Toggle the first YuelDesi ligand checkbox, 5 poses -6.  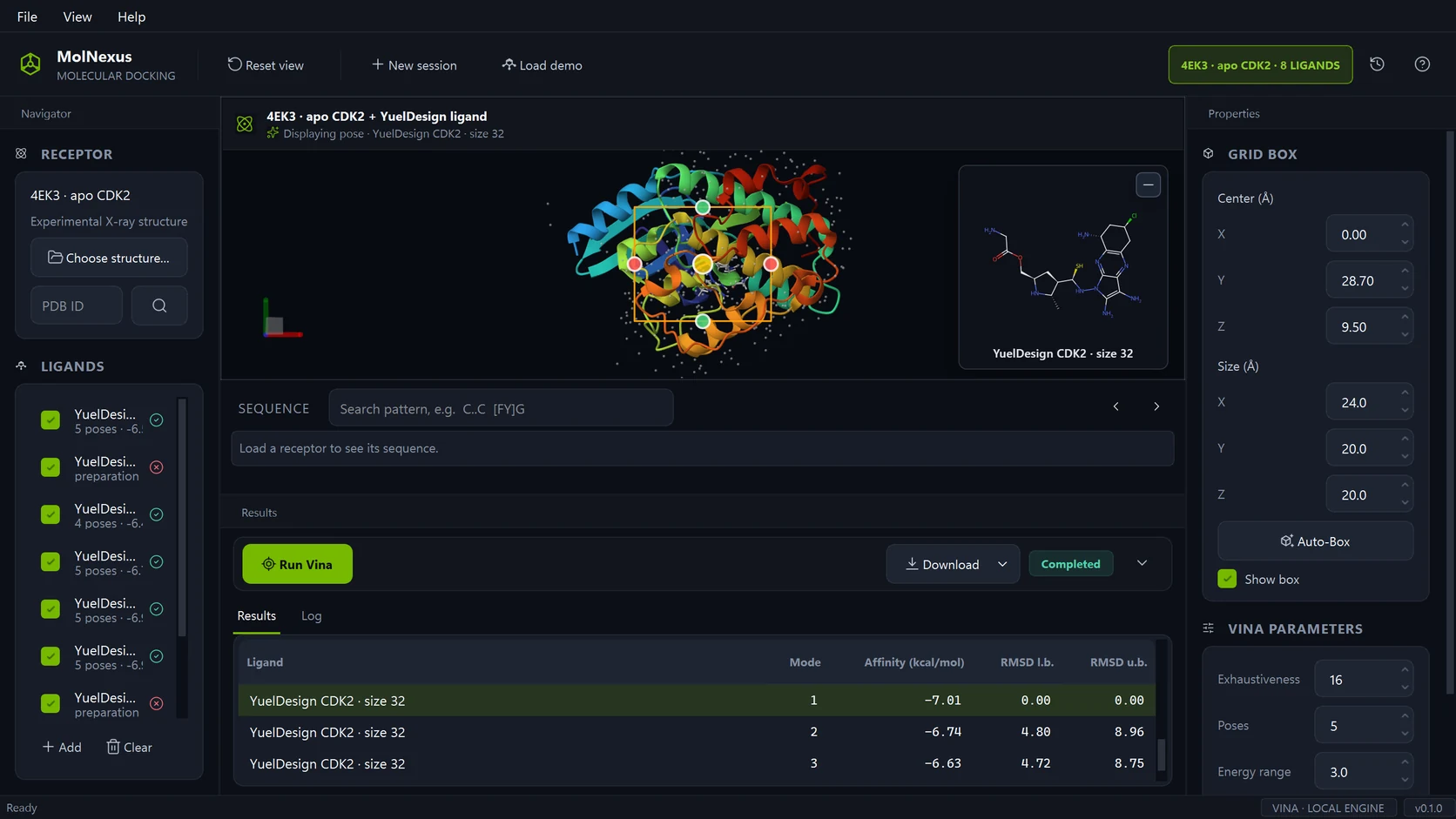pos(51,420)
